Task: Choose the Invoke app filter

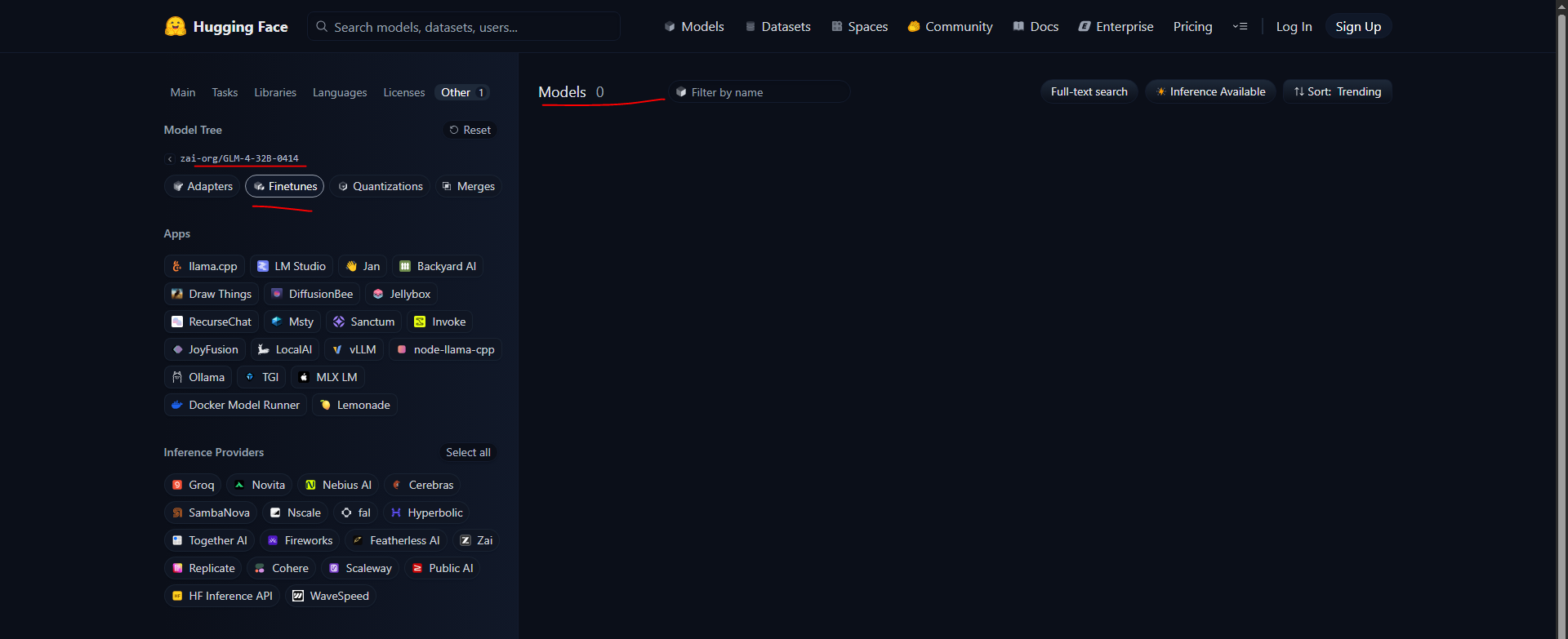Action: coord(440,322)
